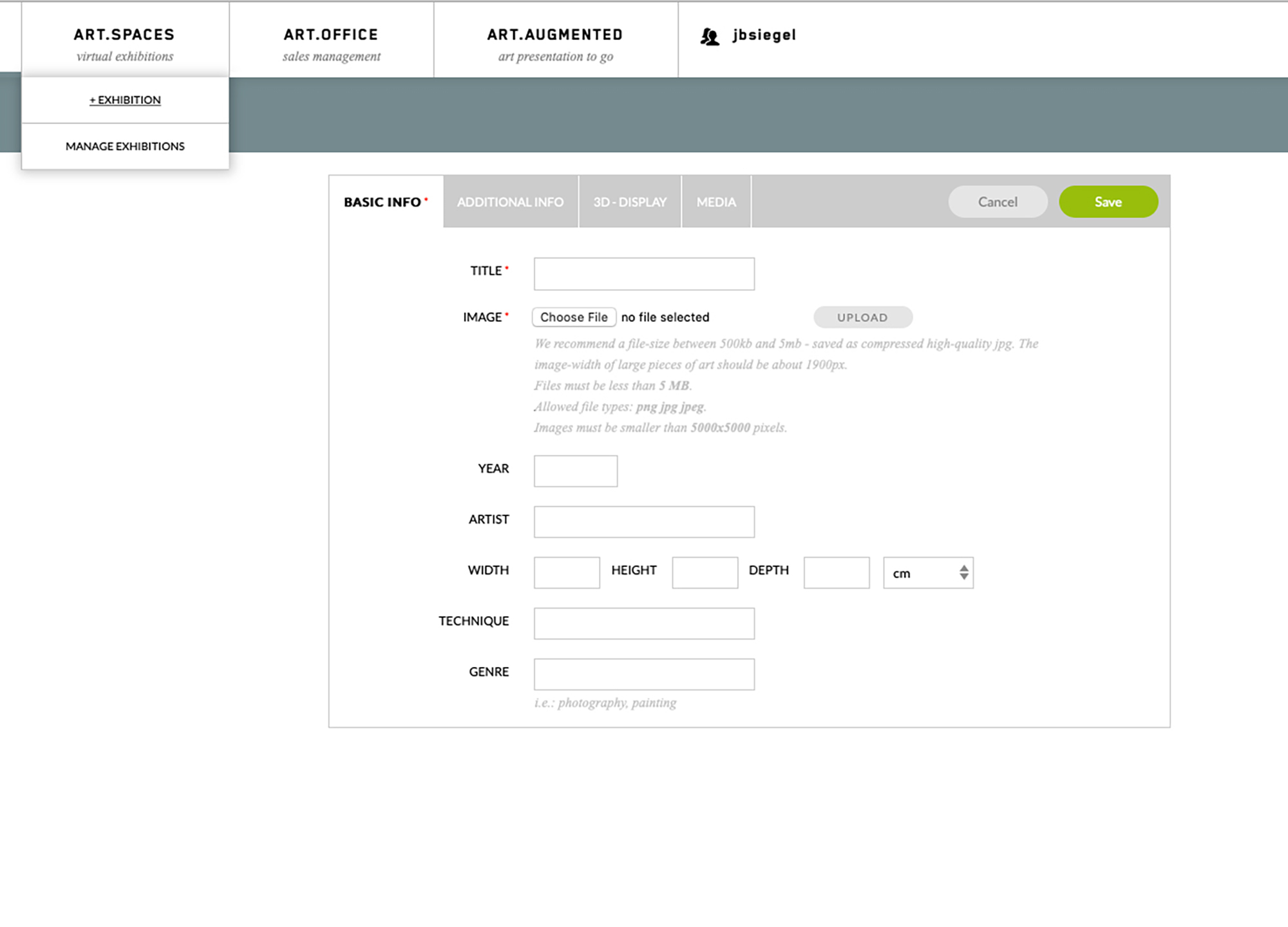Click the Artist text field
This screenshot has width=1288, height=927.
coord(644,522)
